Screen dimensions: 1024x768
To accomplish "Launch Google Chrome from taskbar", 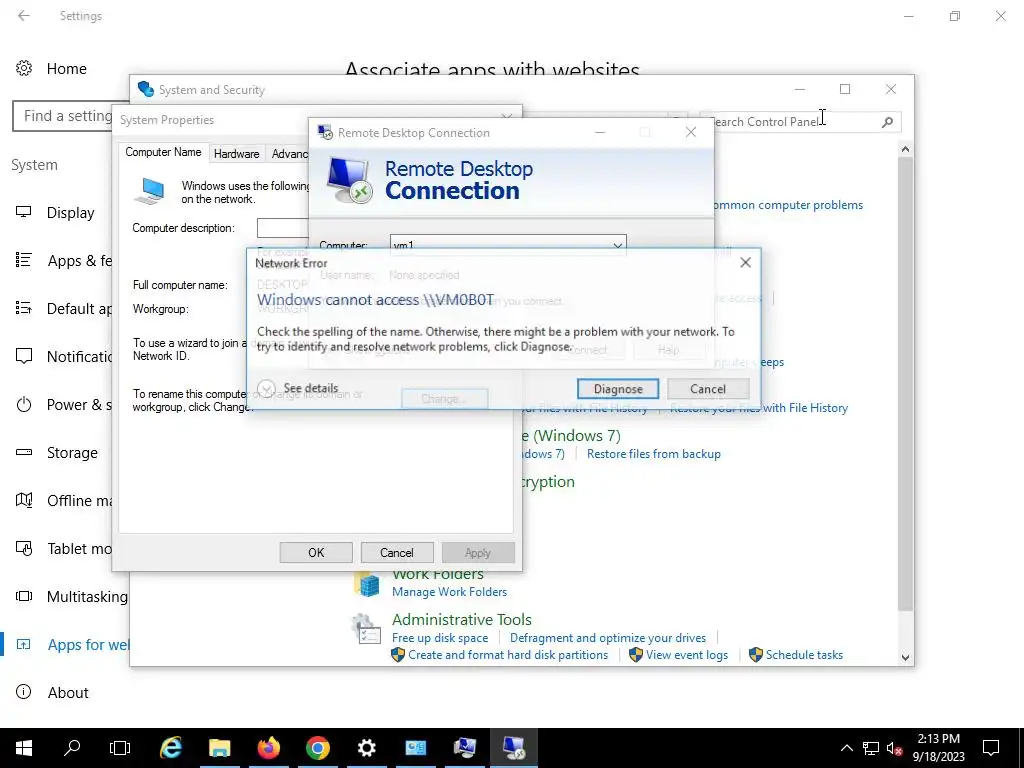I will coord(317,748).
